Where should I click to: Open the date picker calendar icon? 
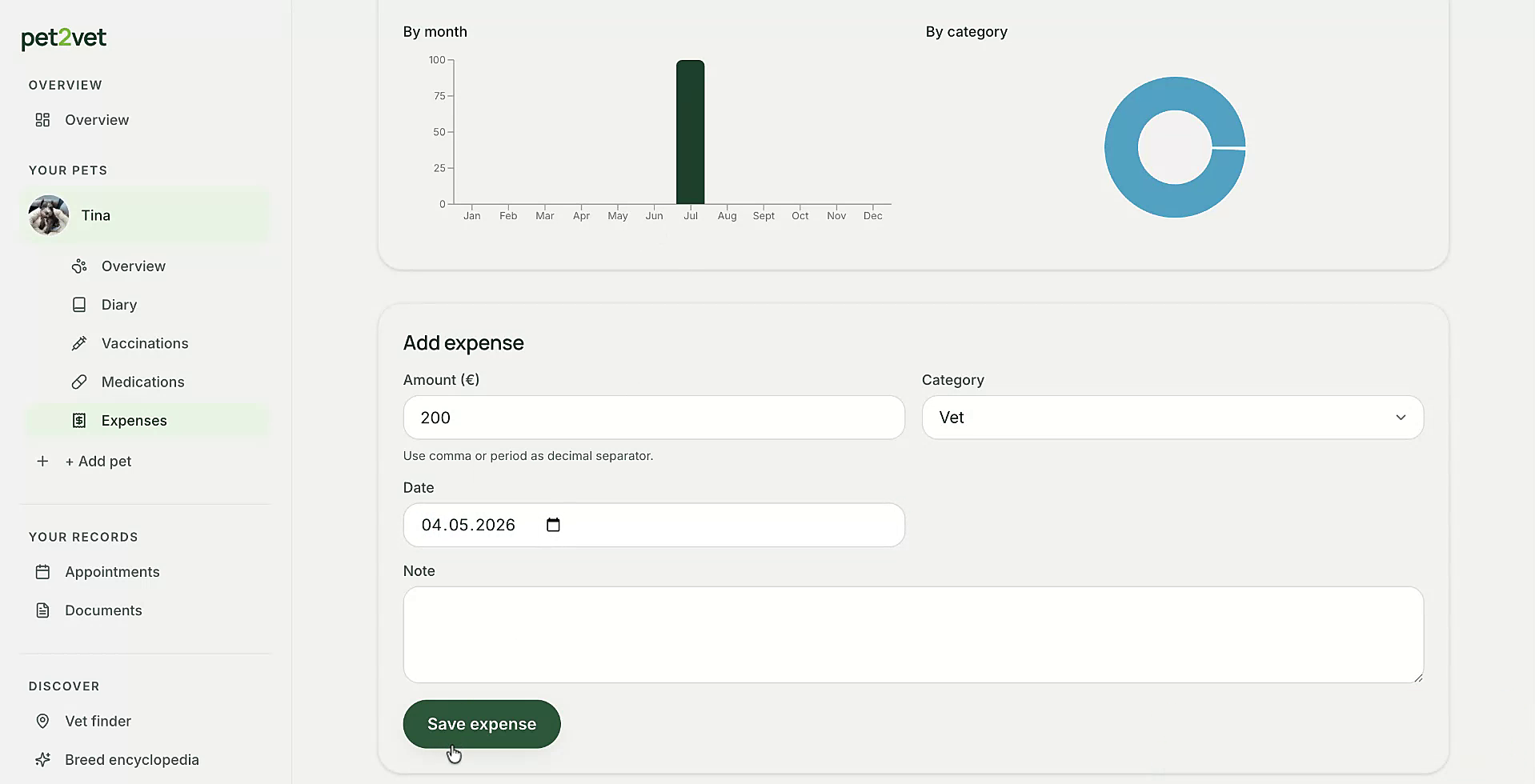[553, 525]
